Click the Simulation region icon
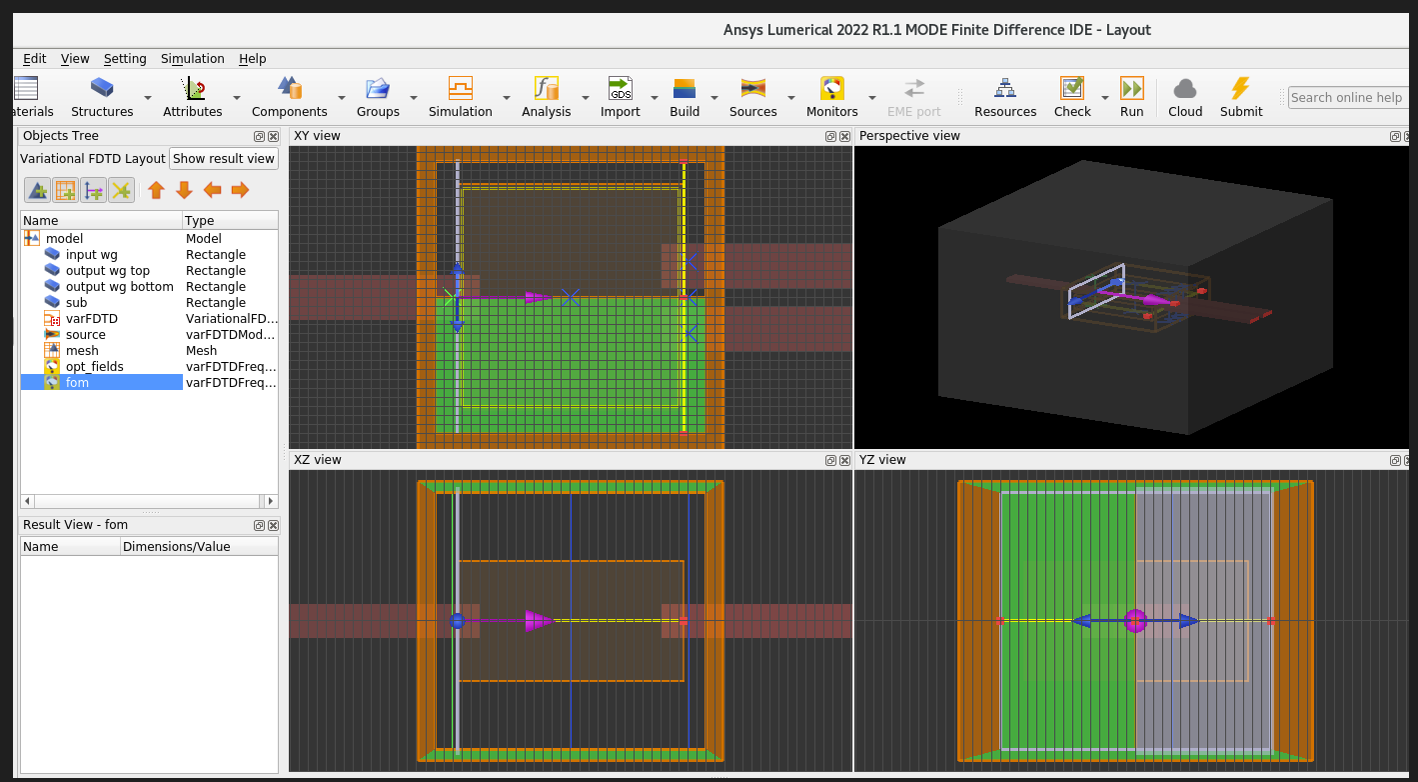Image resolution: width=1418 pixels, height=782 pixels. [x=460, y=88]
